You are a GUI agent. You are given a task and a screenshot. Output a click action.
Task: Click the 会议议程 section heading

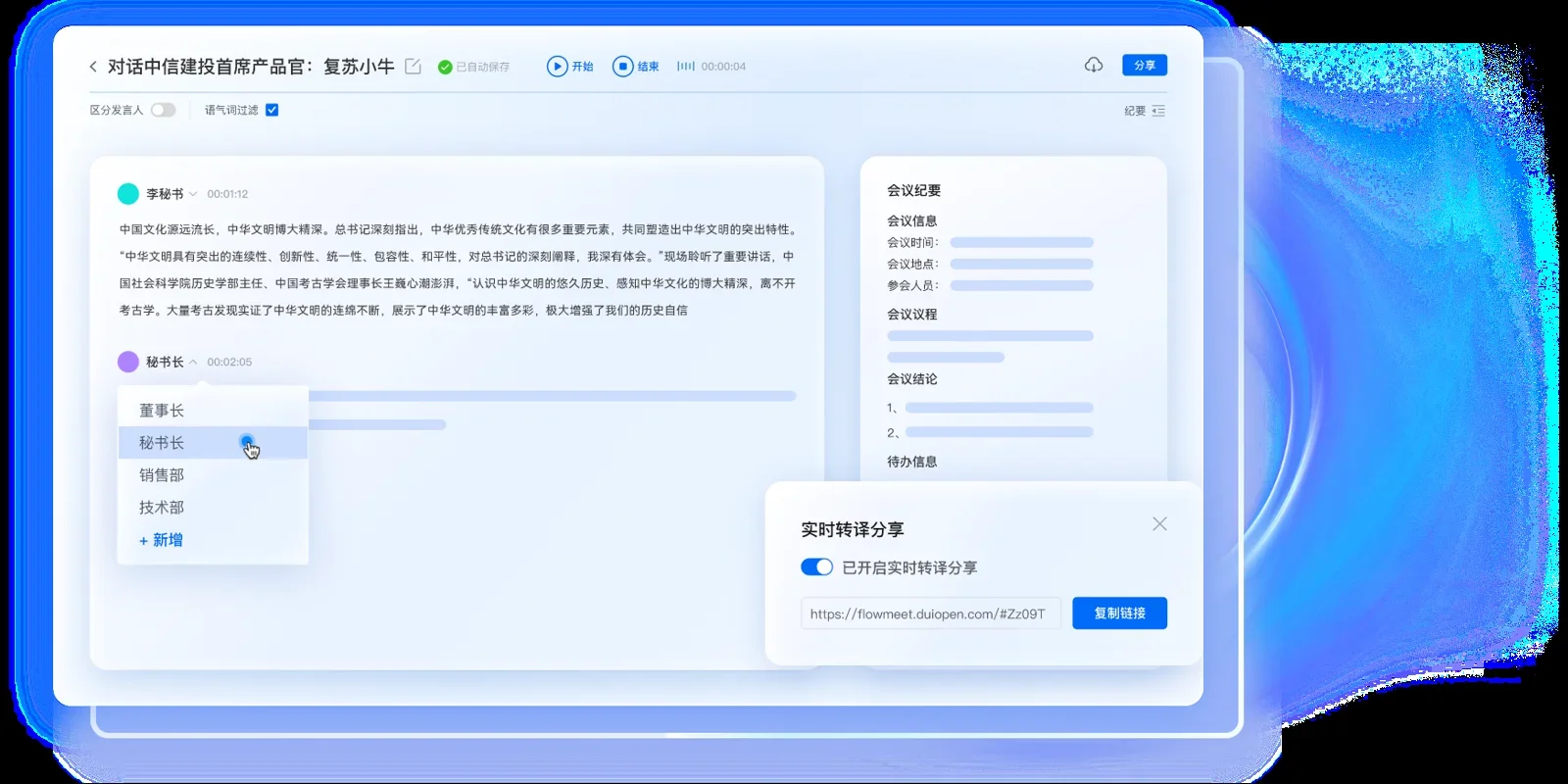912,315
